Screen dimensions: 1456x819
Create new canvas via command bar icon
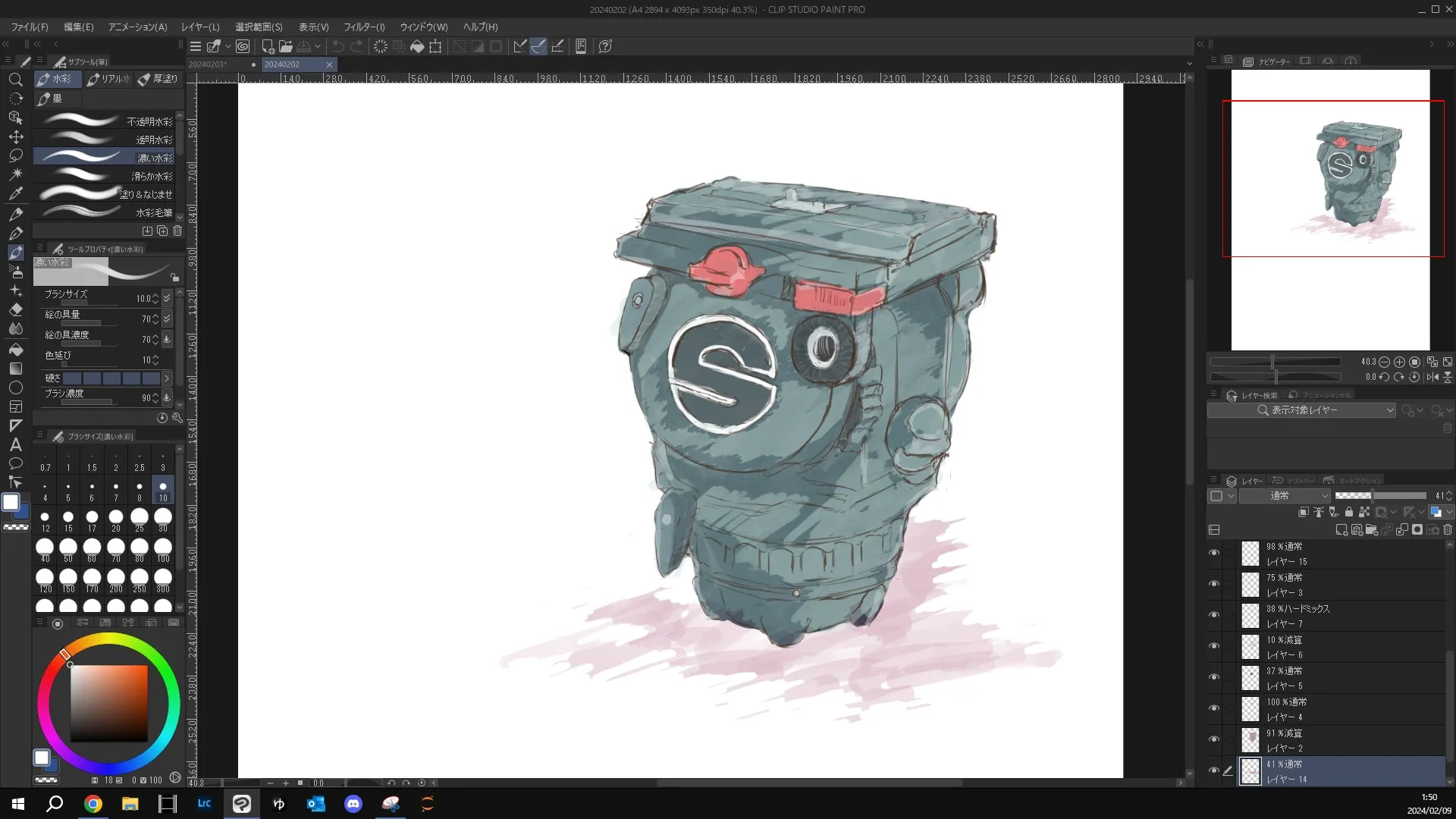tap(268, 46)
